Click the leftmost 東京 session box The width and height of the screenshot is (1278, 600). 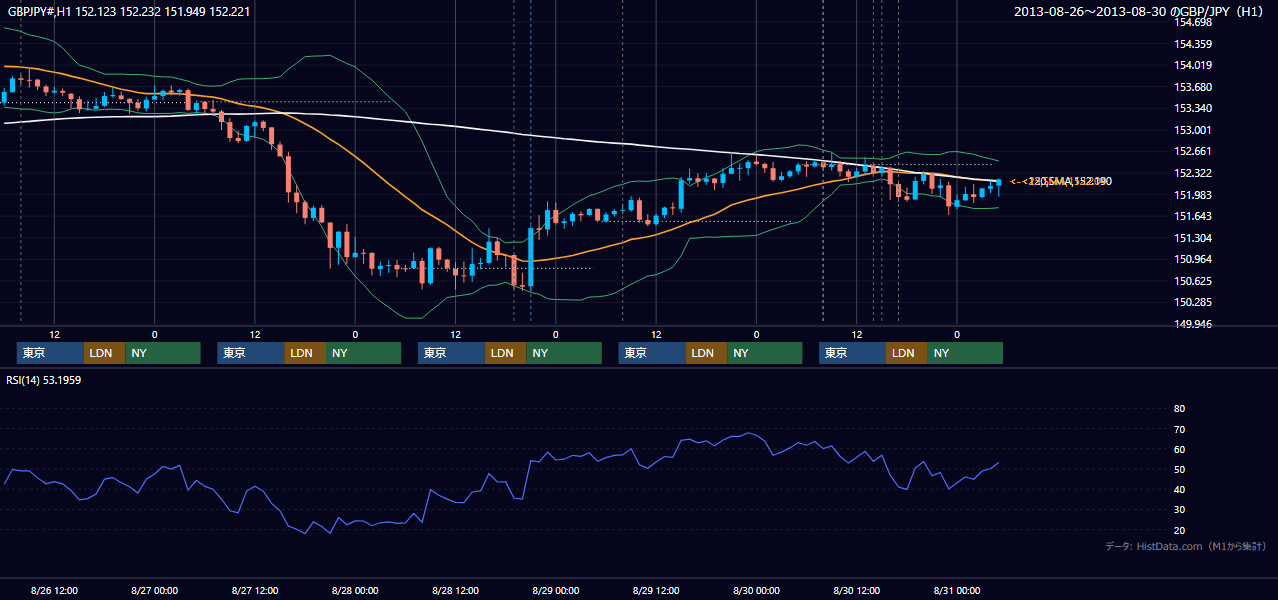(50, 353)
